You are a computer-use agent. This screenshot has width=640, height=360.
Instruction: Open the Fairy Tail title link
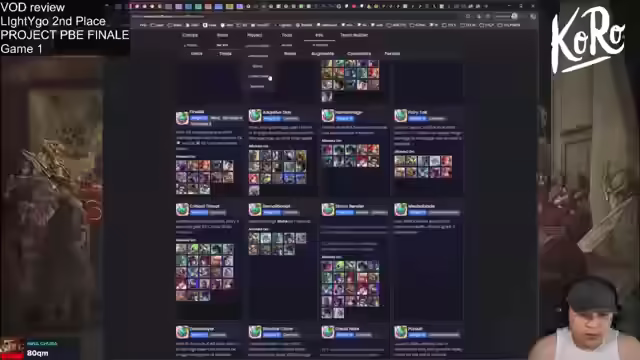[418, 112]
